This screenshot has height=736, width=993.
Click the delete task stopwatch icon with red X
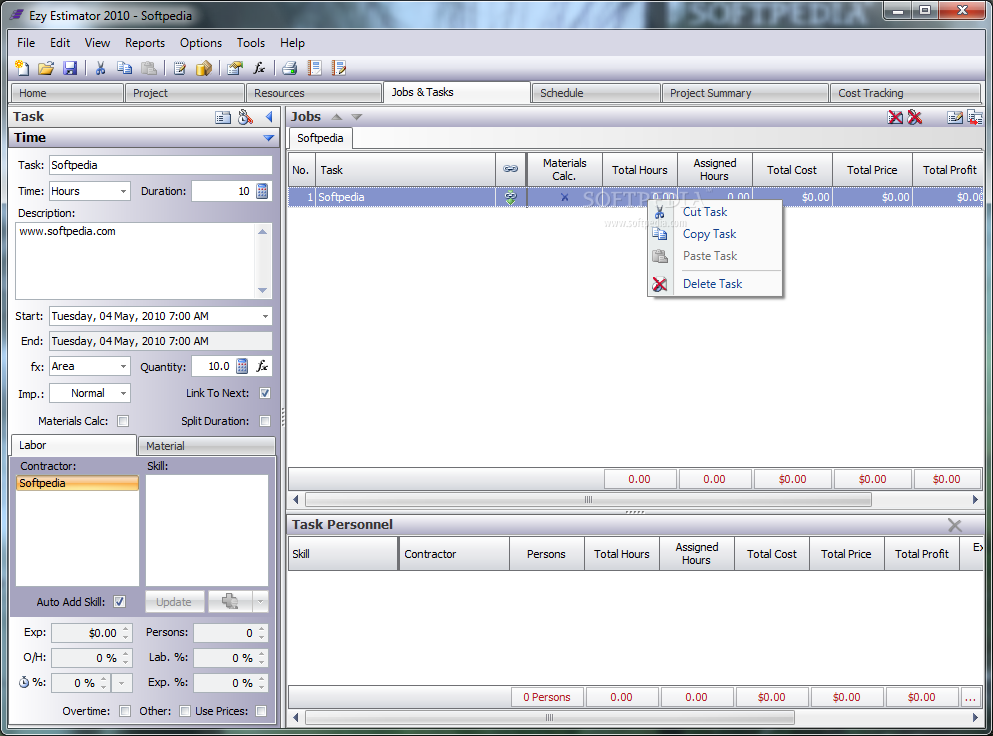[914, 117]
